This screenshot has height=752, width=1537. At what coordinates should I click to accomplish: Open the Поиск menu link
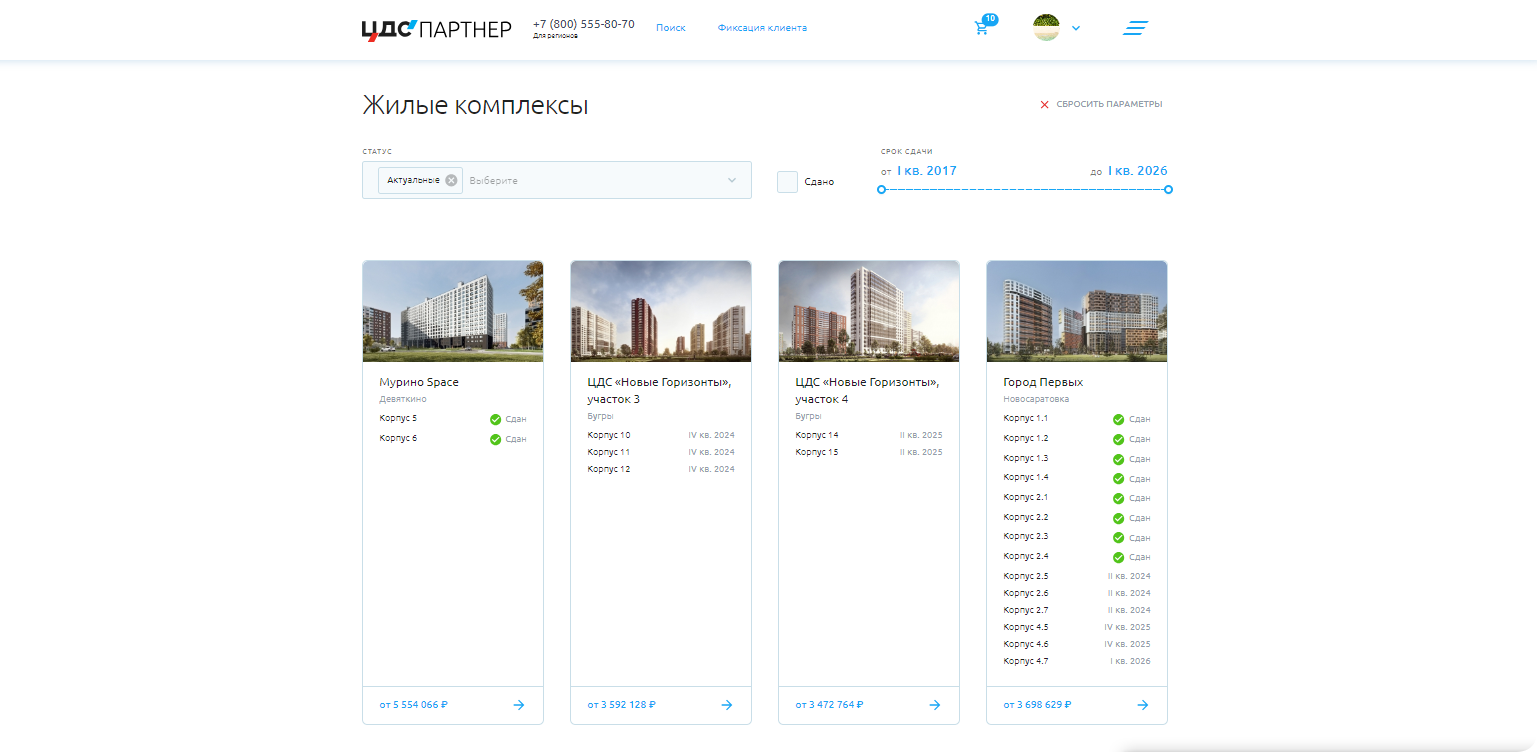point(671,28)
